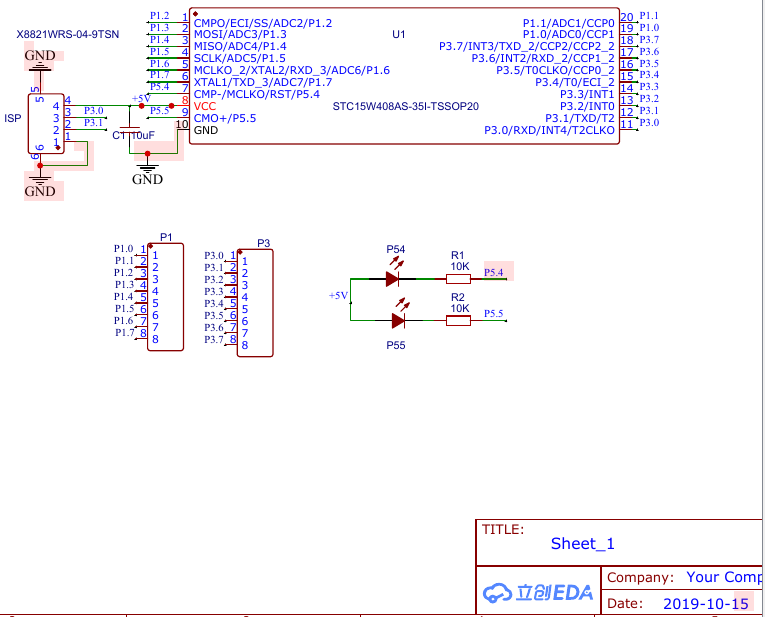Image resolution: width=765 pixels, height=617 pixels.
Task: Click the P55 designator text
Action: point(396,345)
